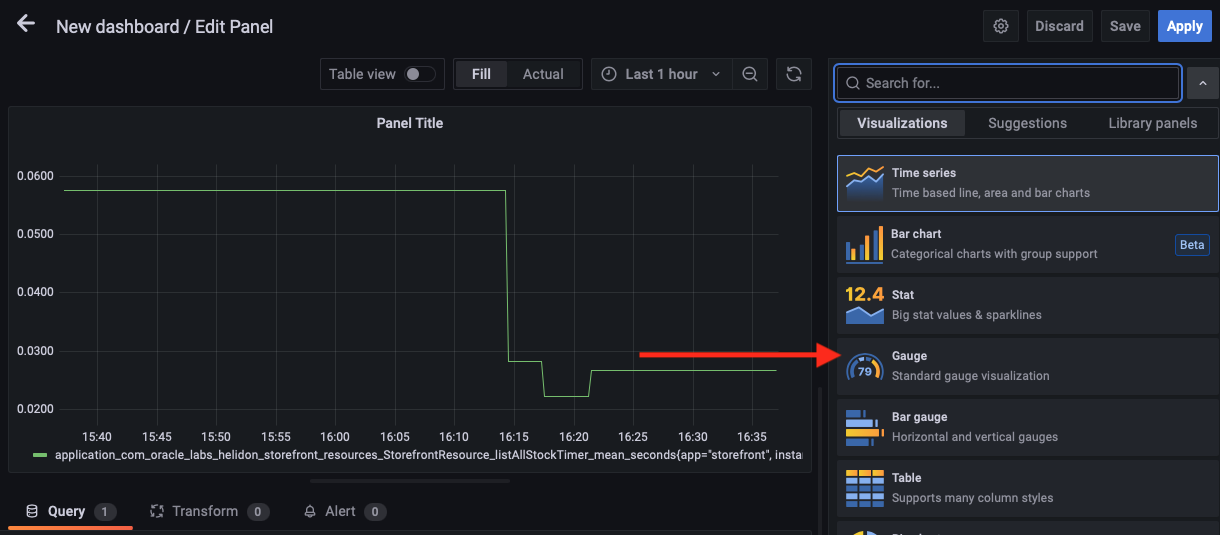1220x535 pixels.
Task: Open the Transform tab
Action: (209, 511)
